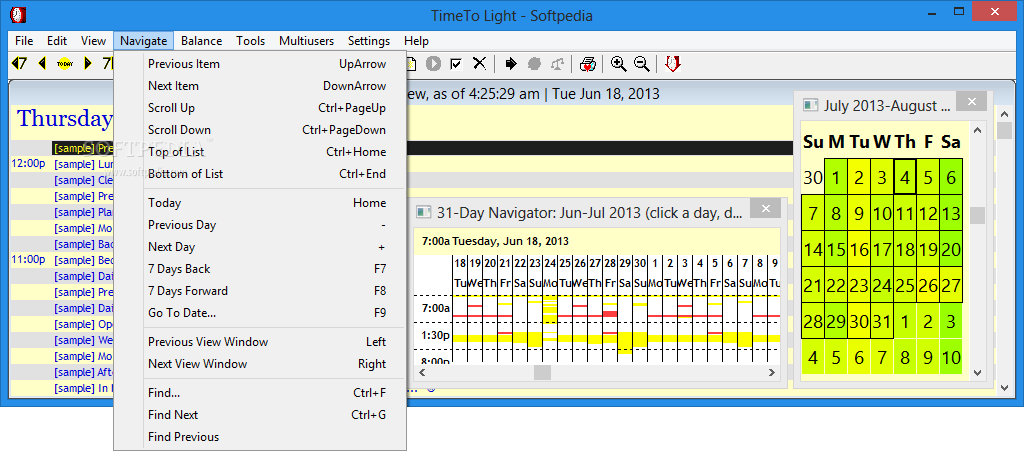Image resolution: width=1024 pixels, height=451 pixels.
Task: Click the main view scrollbar up arrow
Action: click(1004, 112)
